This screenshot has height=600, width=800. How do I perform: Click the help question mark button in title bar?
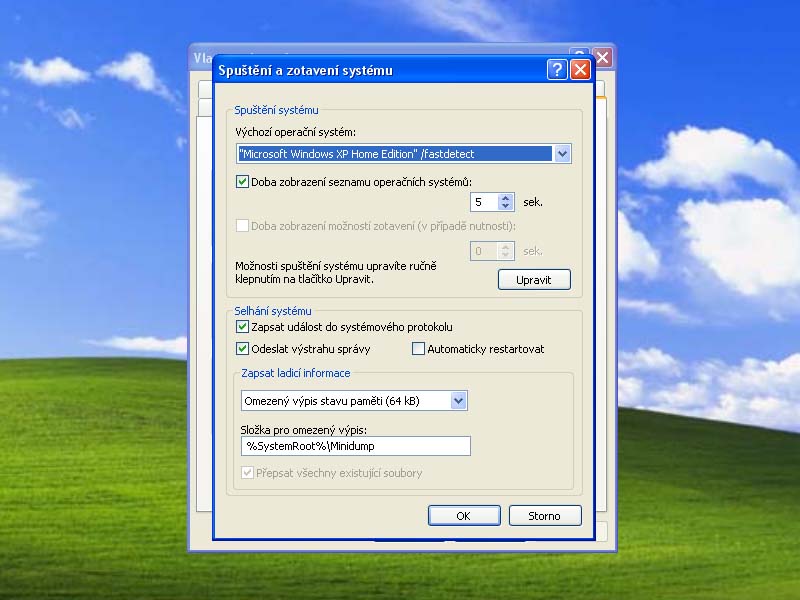pos(557,70)
